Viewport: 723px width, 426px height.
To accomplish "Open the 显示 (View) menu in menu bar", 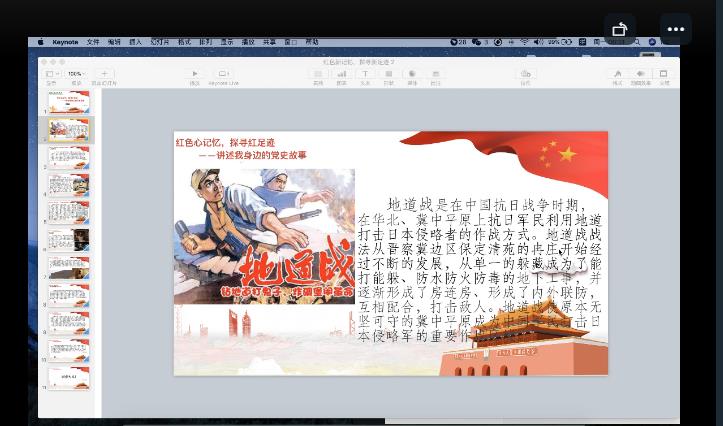I will 227,42.
